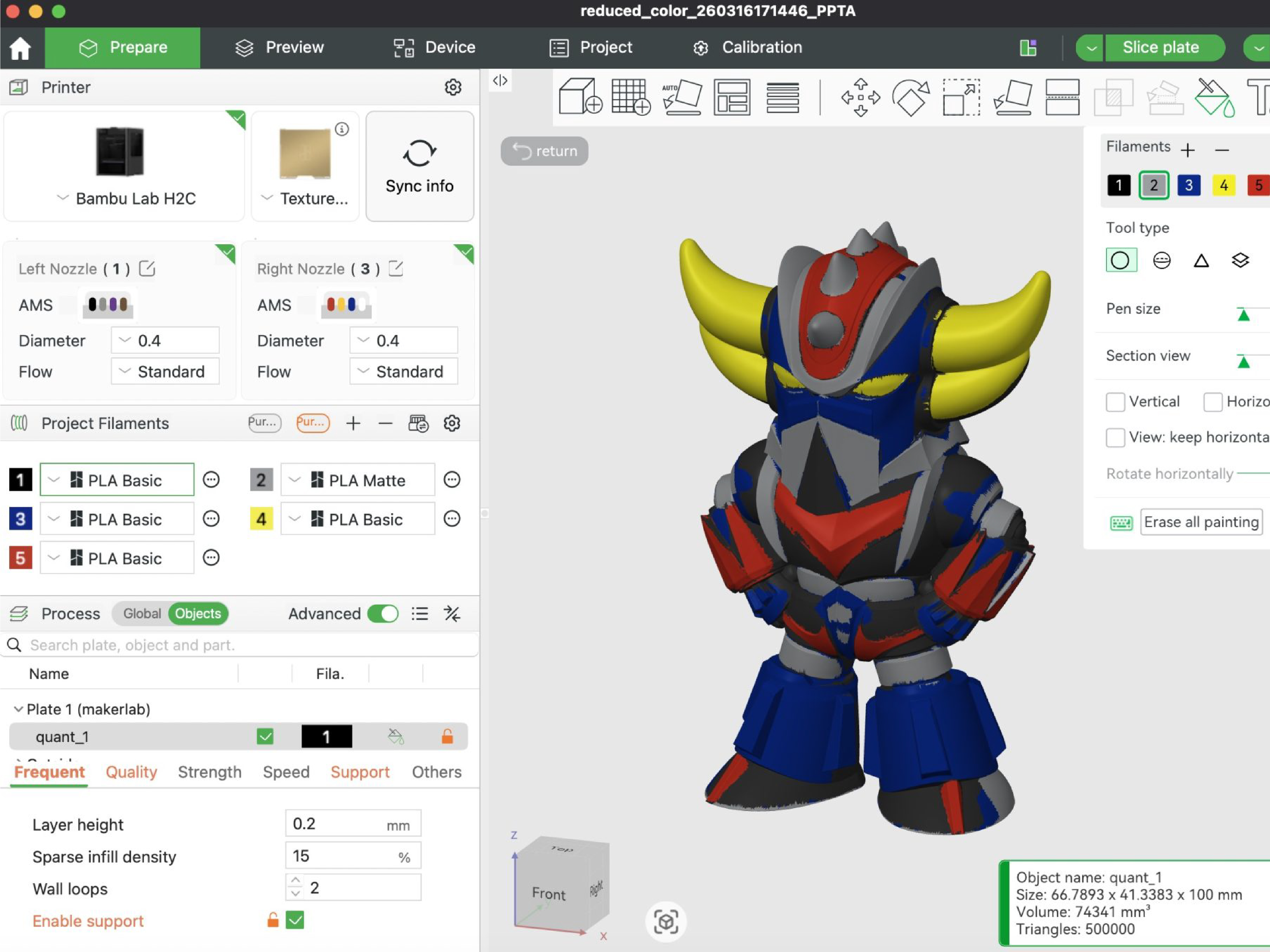Image resolution: width=1270 pixels, height=952 pixels.
Task: Toggle the Advanced mode switch
Action: (x=382, y=614)
